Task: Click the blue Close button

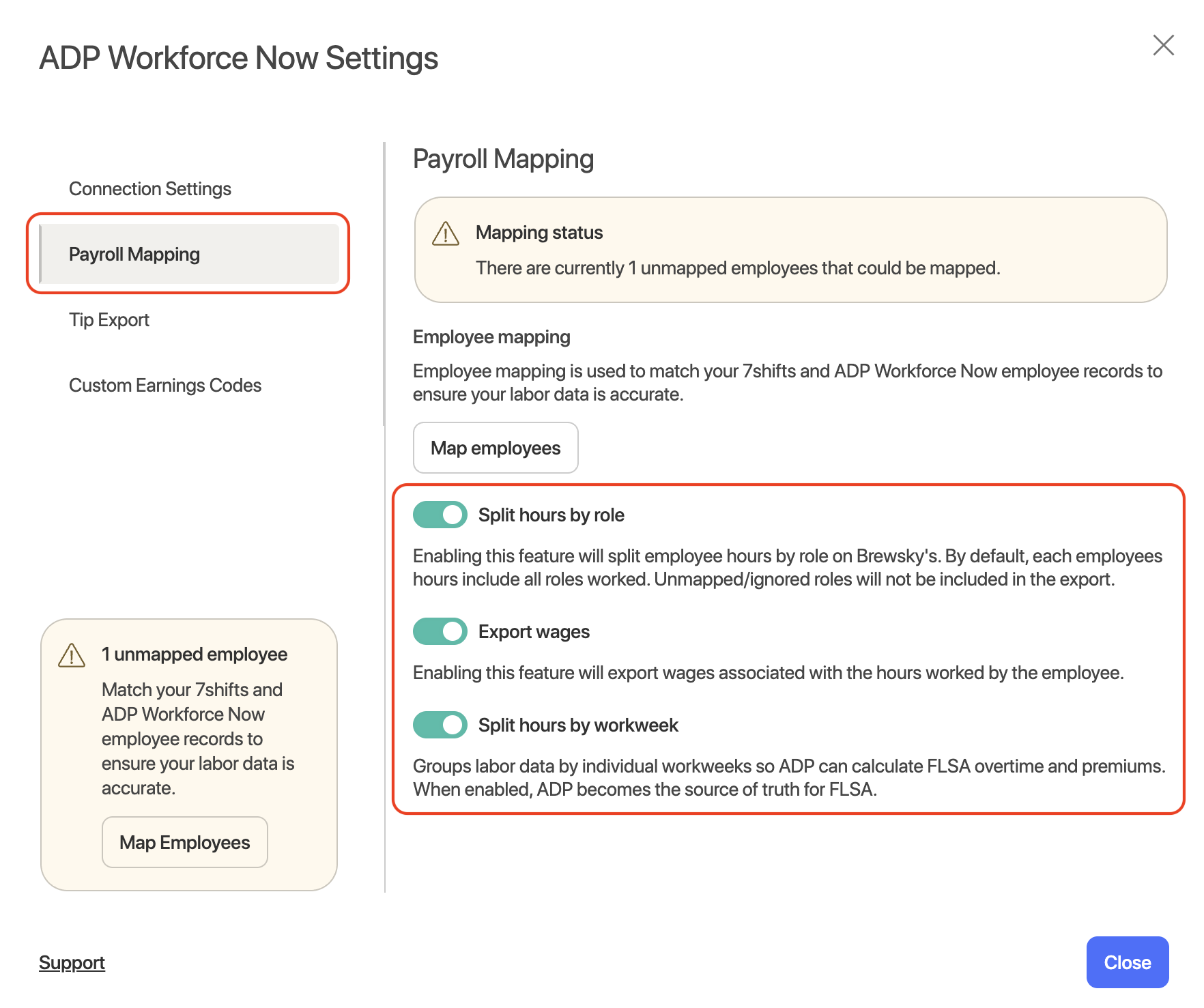Action: coord(1127,962)
